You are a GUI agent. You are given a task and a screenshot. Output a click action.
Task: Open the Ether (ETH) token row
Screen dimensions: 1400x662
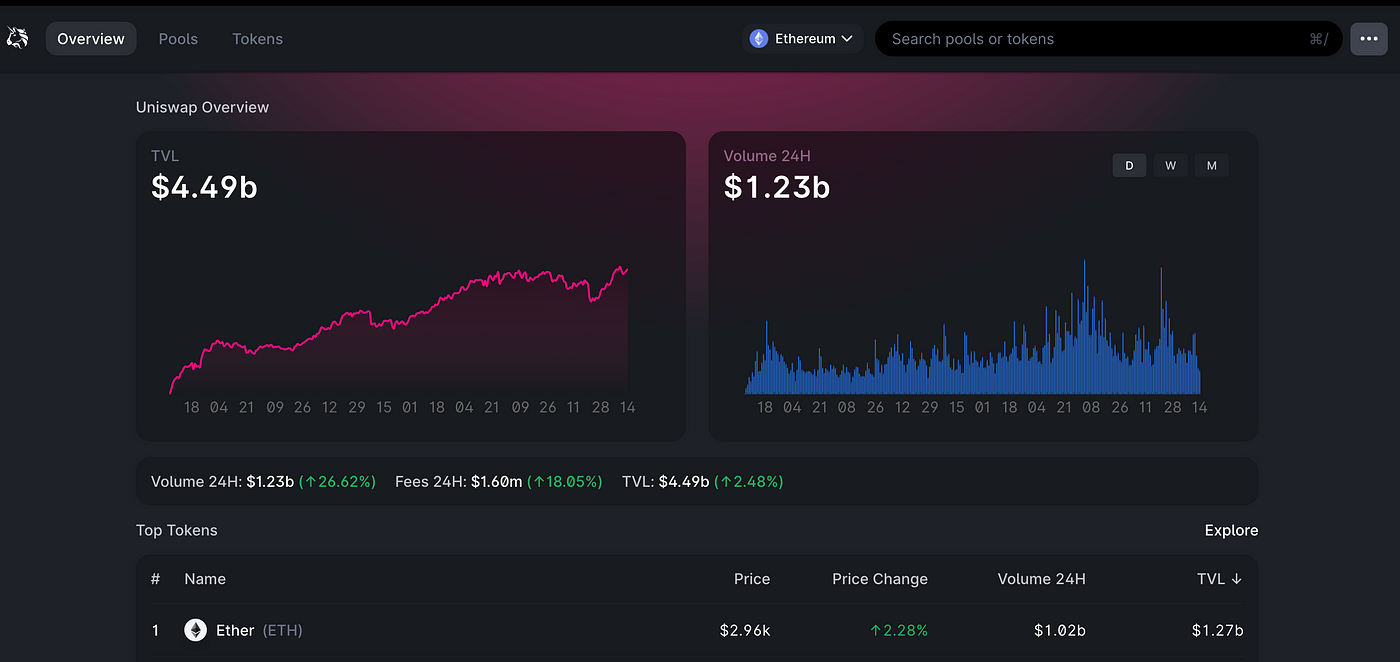click(697, 631)
